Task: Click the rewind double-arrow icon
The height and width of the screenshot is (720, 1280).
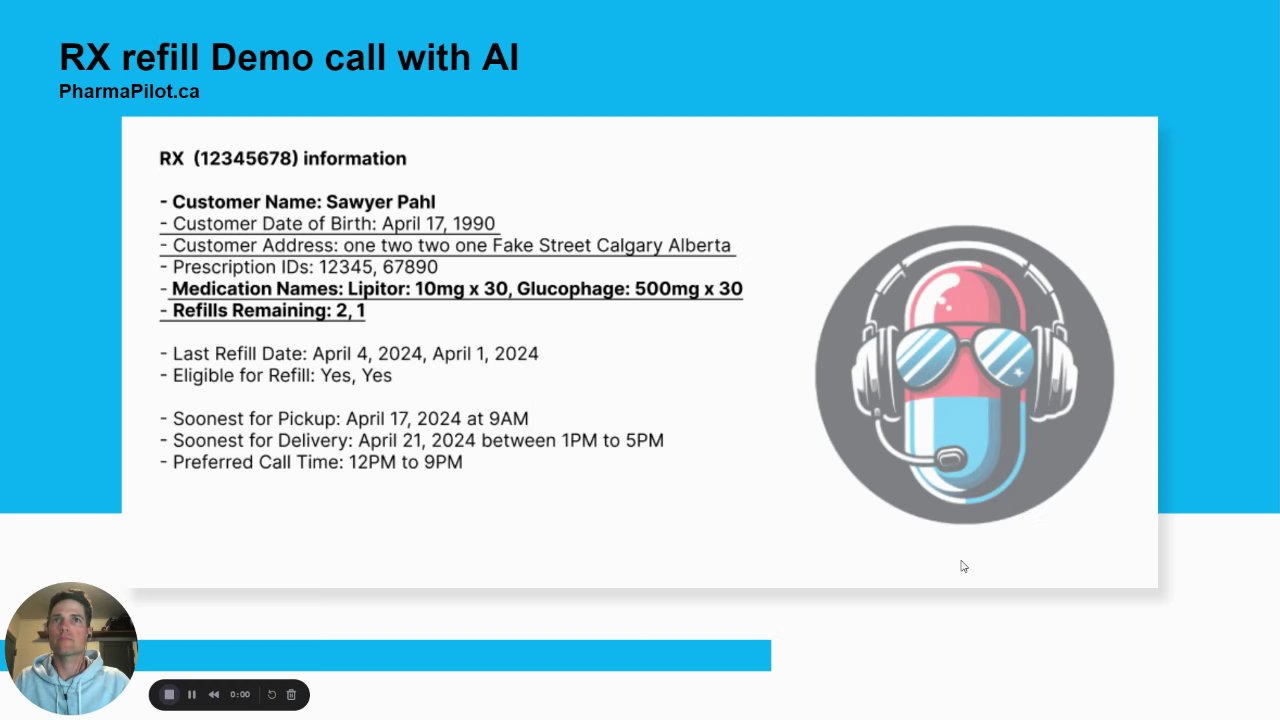Action: click(214, 694)
